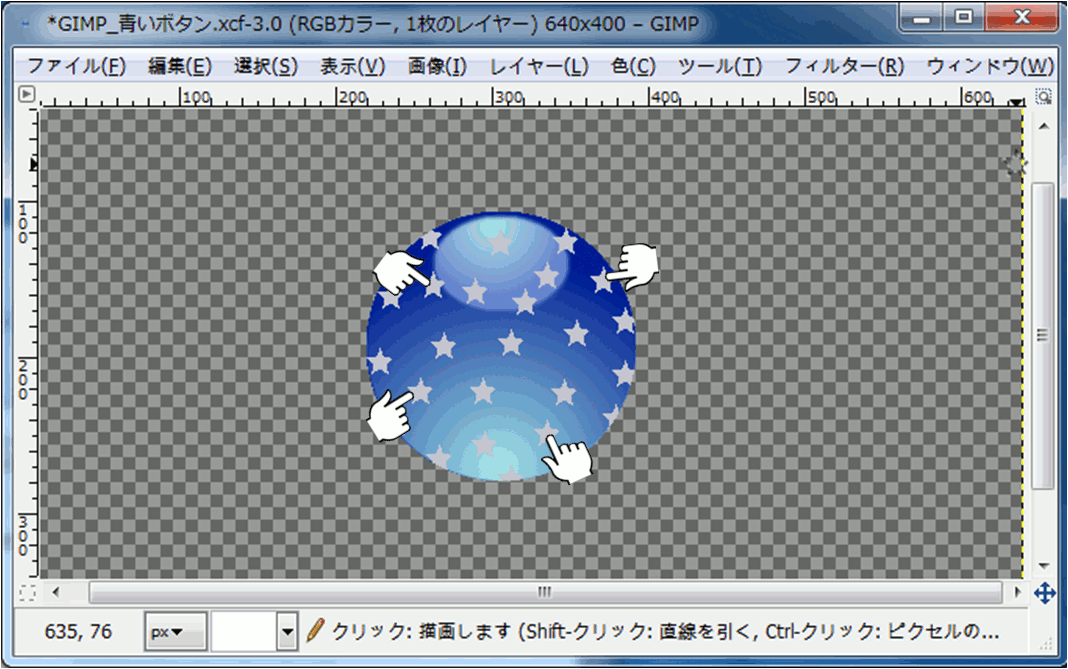
Task: Maximize the GIMP window
Action: pyautogui.click(x=964, y=17)
